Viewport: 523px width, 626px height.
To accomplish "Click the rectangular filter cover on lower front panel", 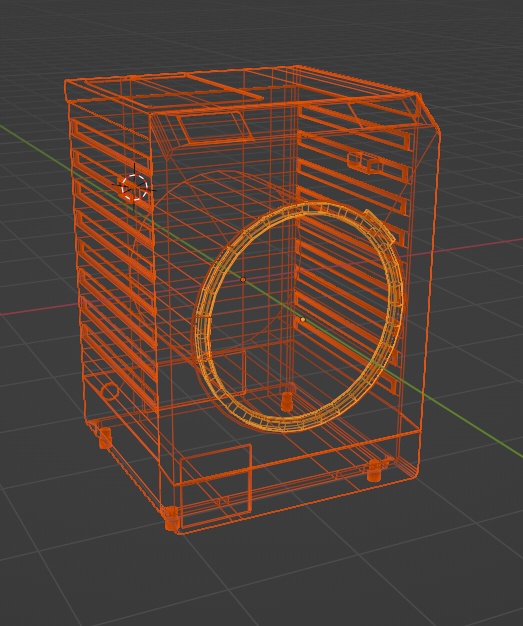I will (x=216, y=485).
